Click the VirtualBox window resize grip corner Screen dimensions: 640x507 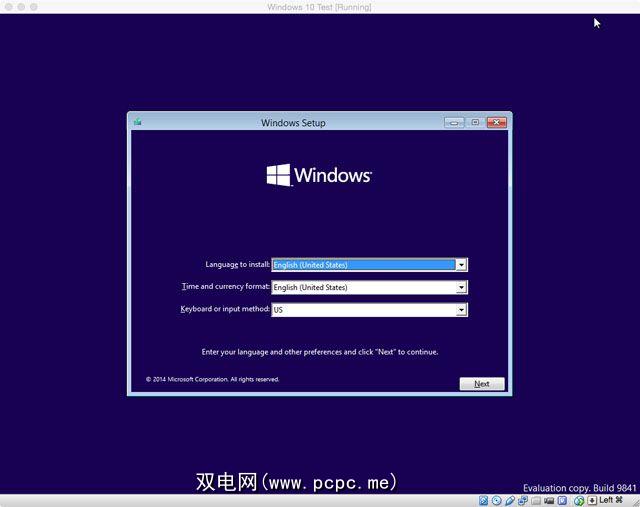click(635, 502)
